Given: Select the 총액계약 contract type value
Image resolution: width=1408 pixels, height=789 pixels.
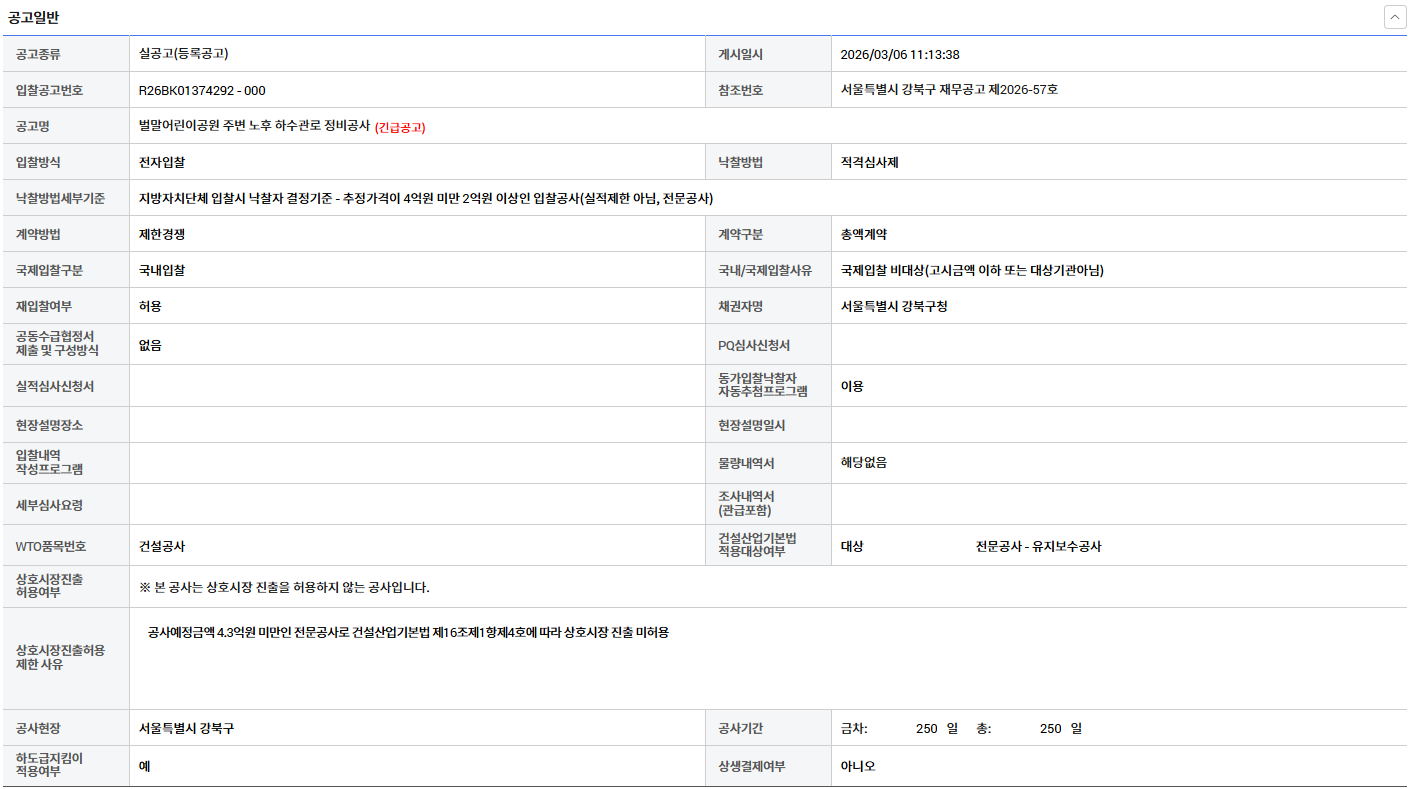Looking at the screenshot, I should [x=864, y=234].
